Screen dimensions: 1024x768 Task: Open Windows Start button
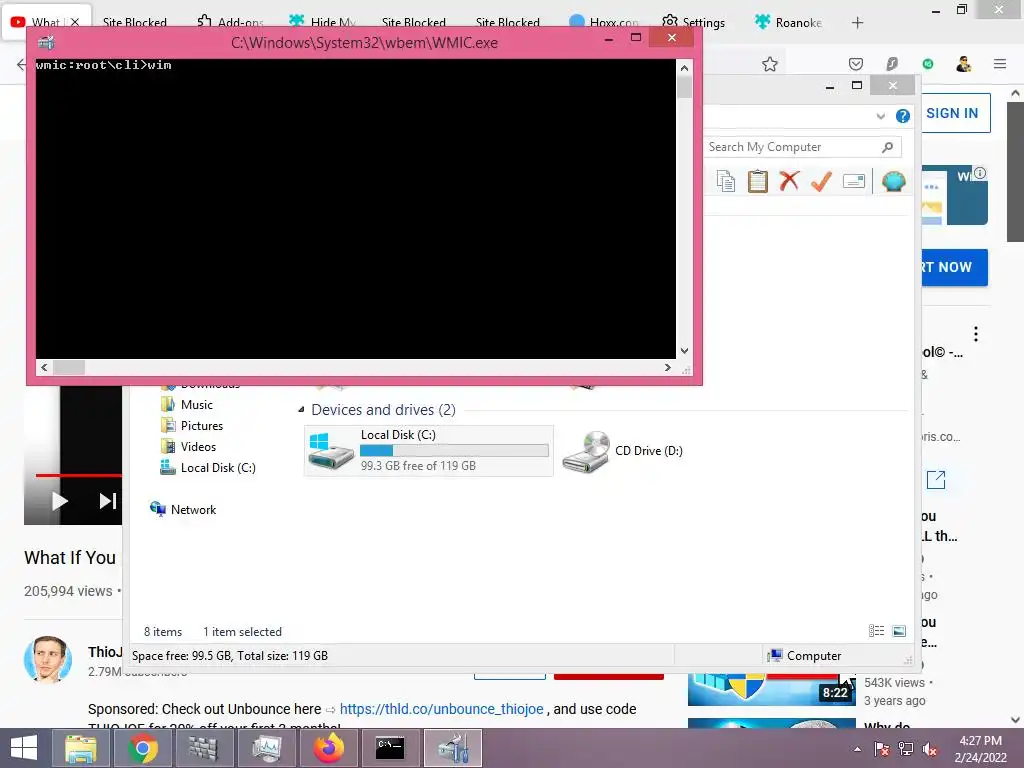coord(24,748)
